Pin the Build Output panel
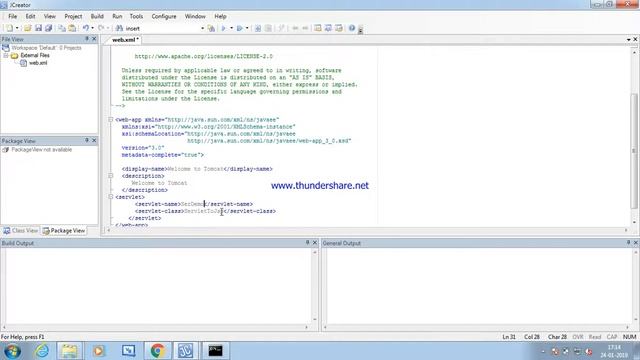Screen dimensions: 640x360 307,242
